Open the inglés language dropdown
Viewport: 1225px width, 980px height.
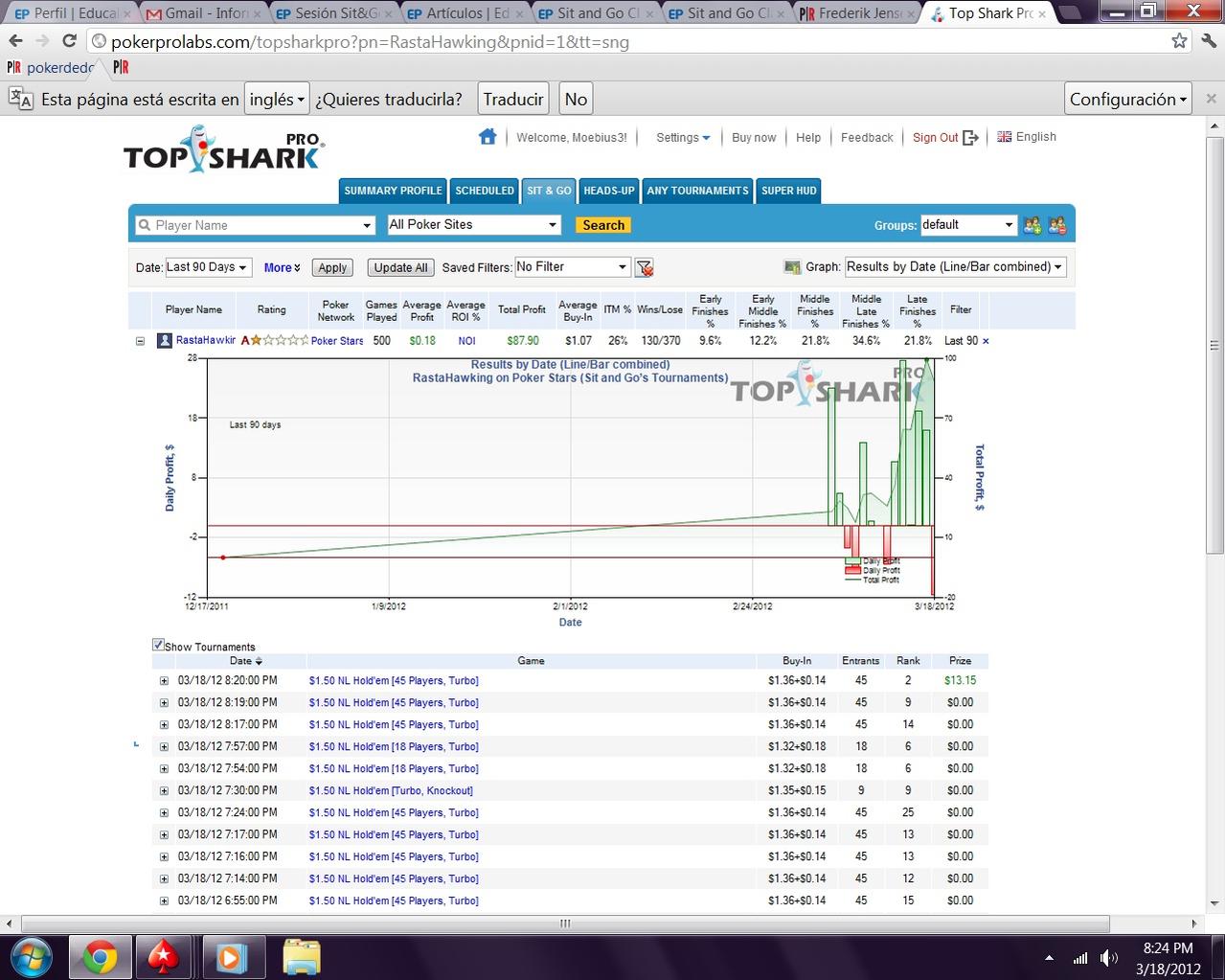278,99
